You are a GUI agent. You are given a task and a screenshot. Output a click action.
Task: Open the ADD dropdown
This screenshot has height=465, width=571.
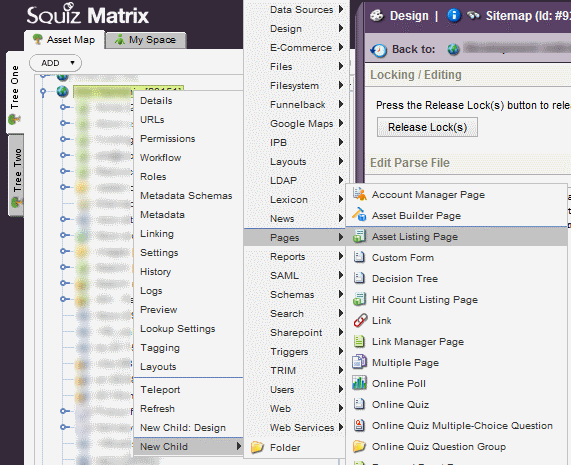55,63
